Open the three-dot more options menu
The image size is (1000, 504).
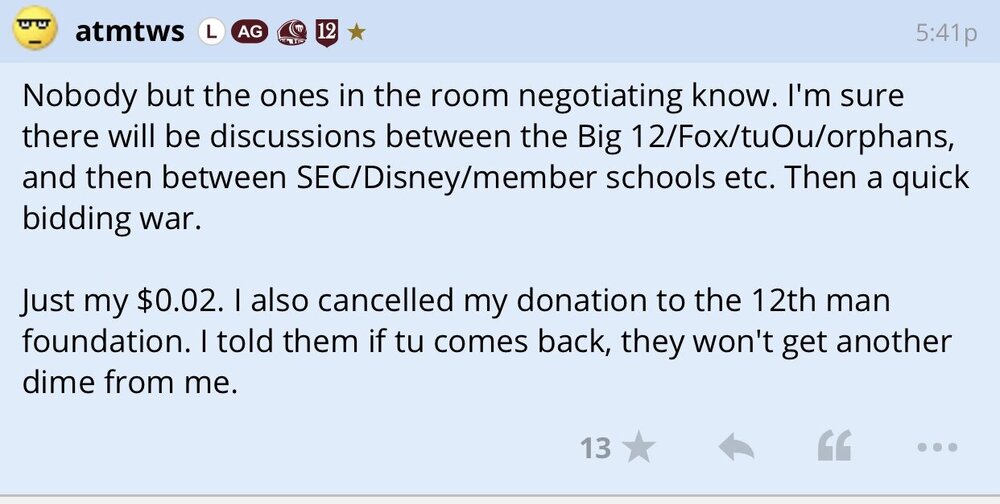(x=937, y=447)
